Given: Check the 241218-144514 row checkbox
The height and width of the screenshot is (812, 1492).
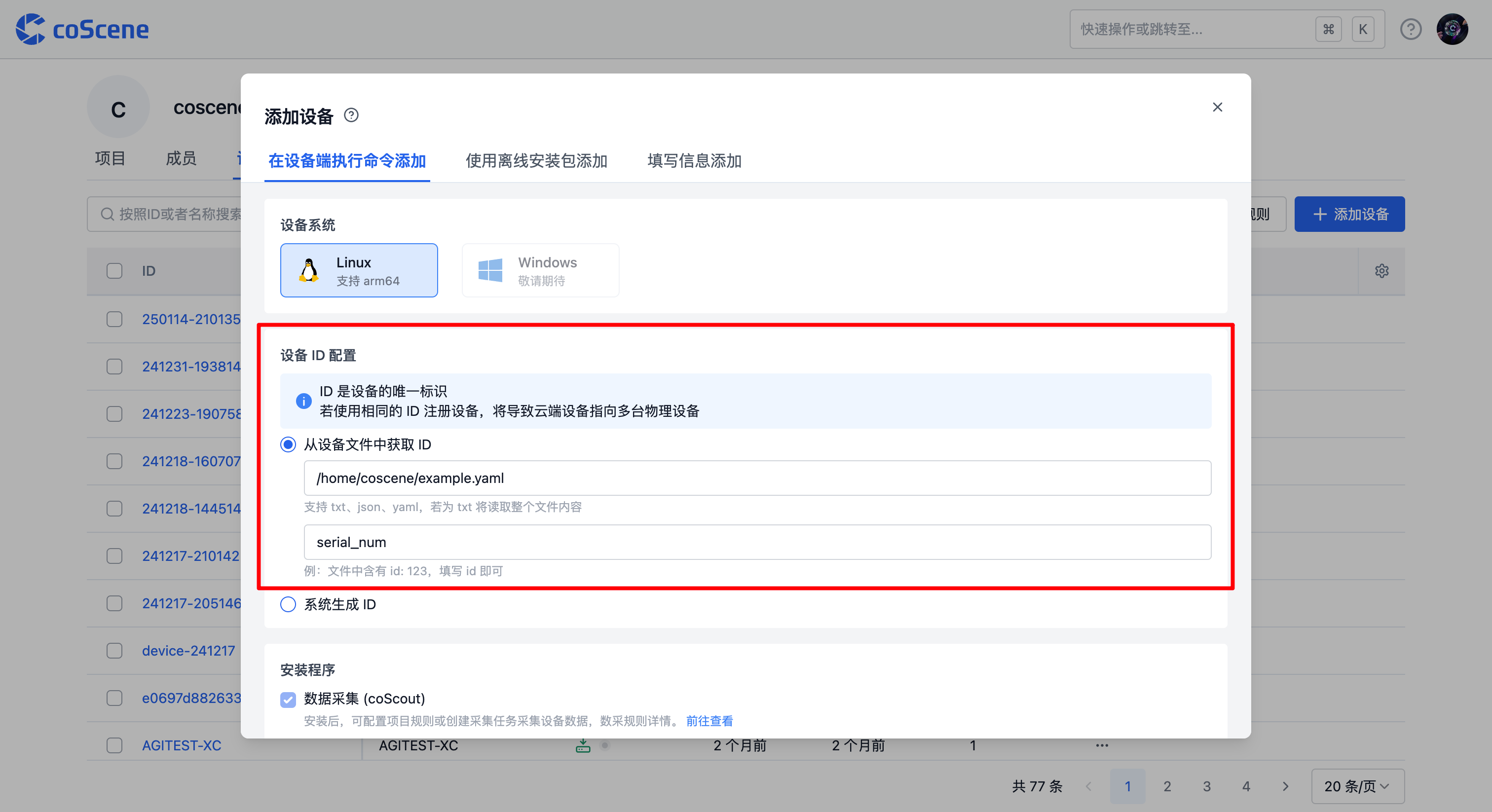Looking at the screenshot, I should pos(114,509).
